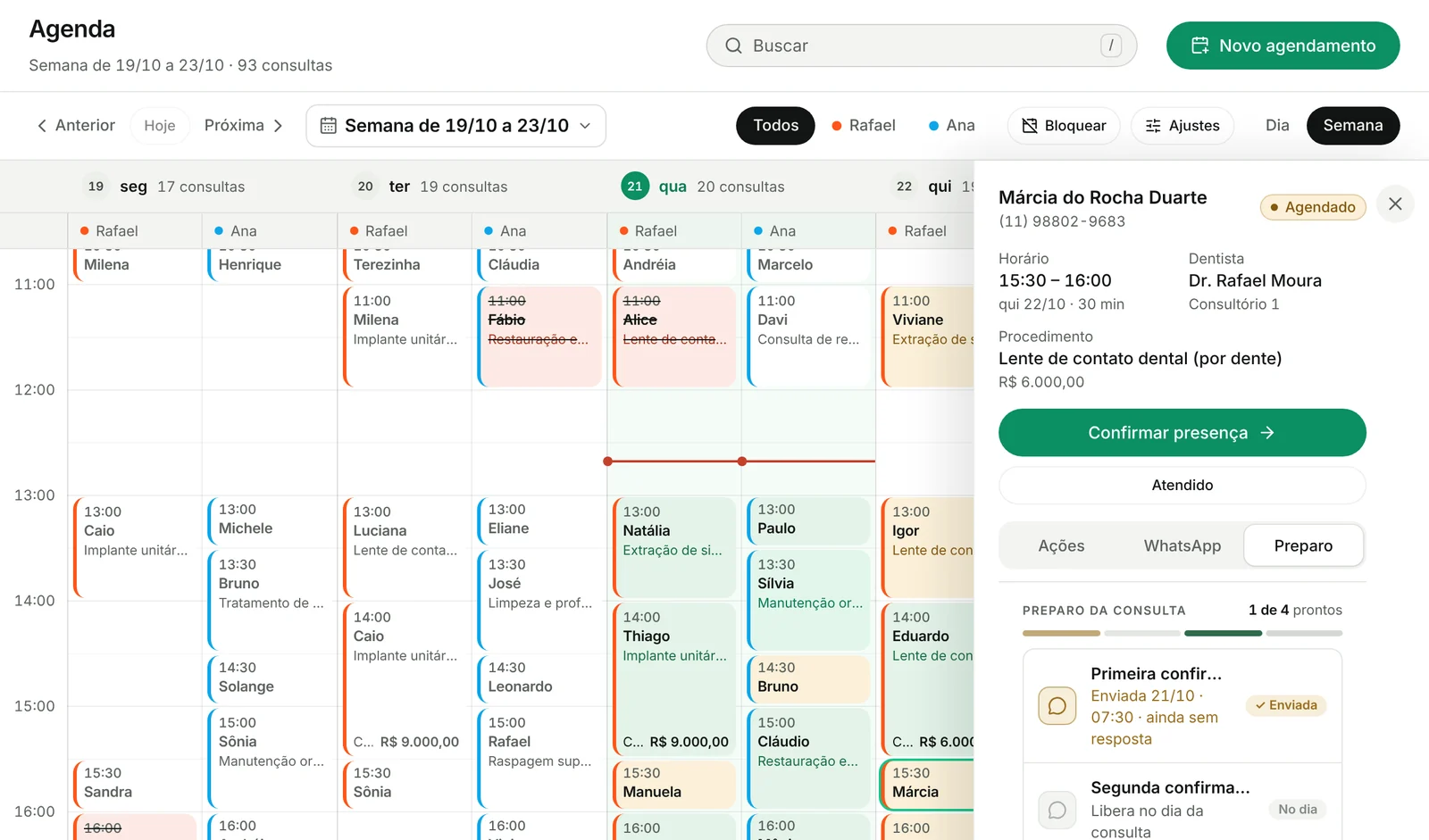Click the chat bubble icon for Segunda confirmação
Image resolution: width=1429 pixels, height=840 pixels.
(1057, 810)
